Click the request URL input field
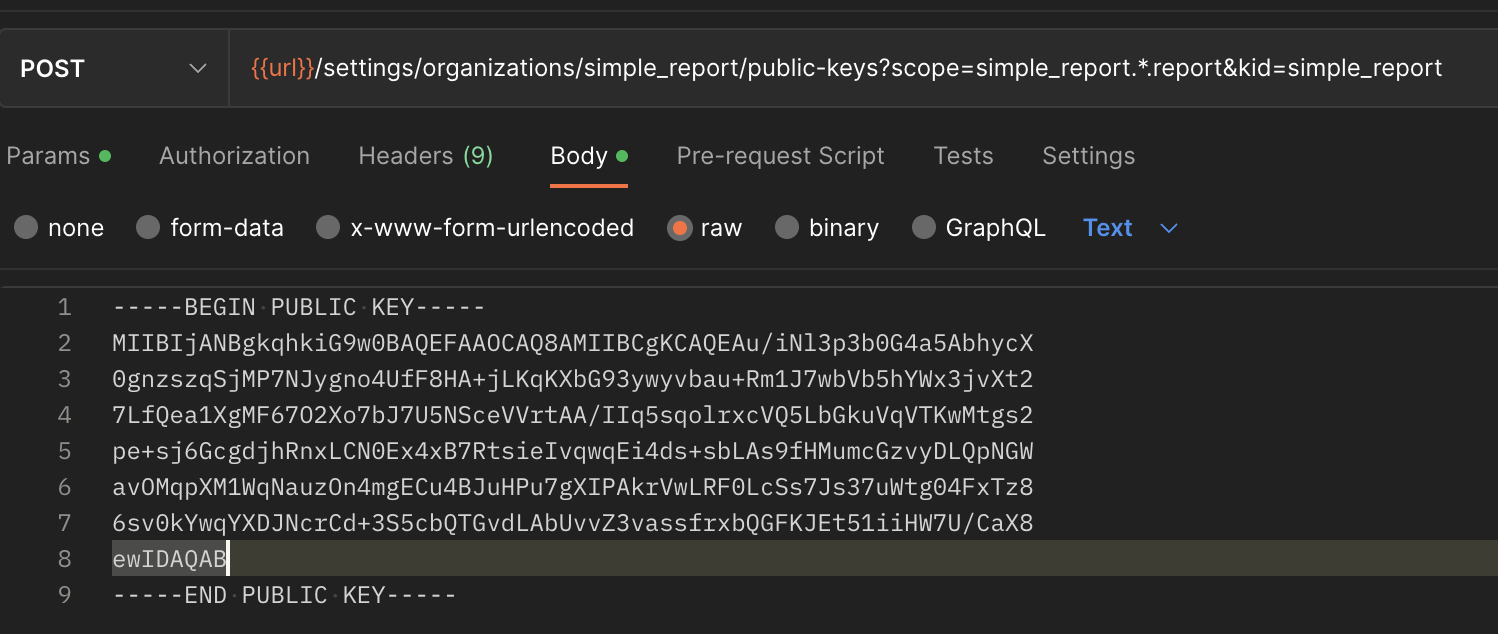1498x634 pixels. point(800,67)
